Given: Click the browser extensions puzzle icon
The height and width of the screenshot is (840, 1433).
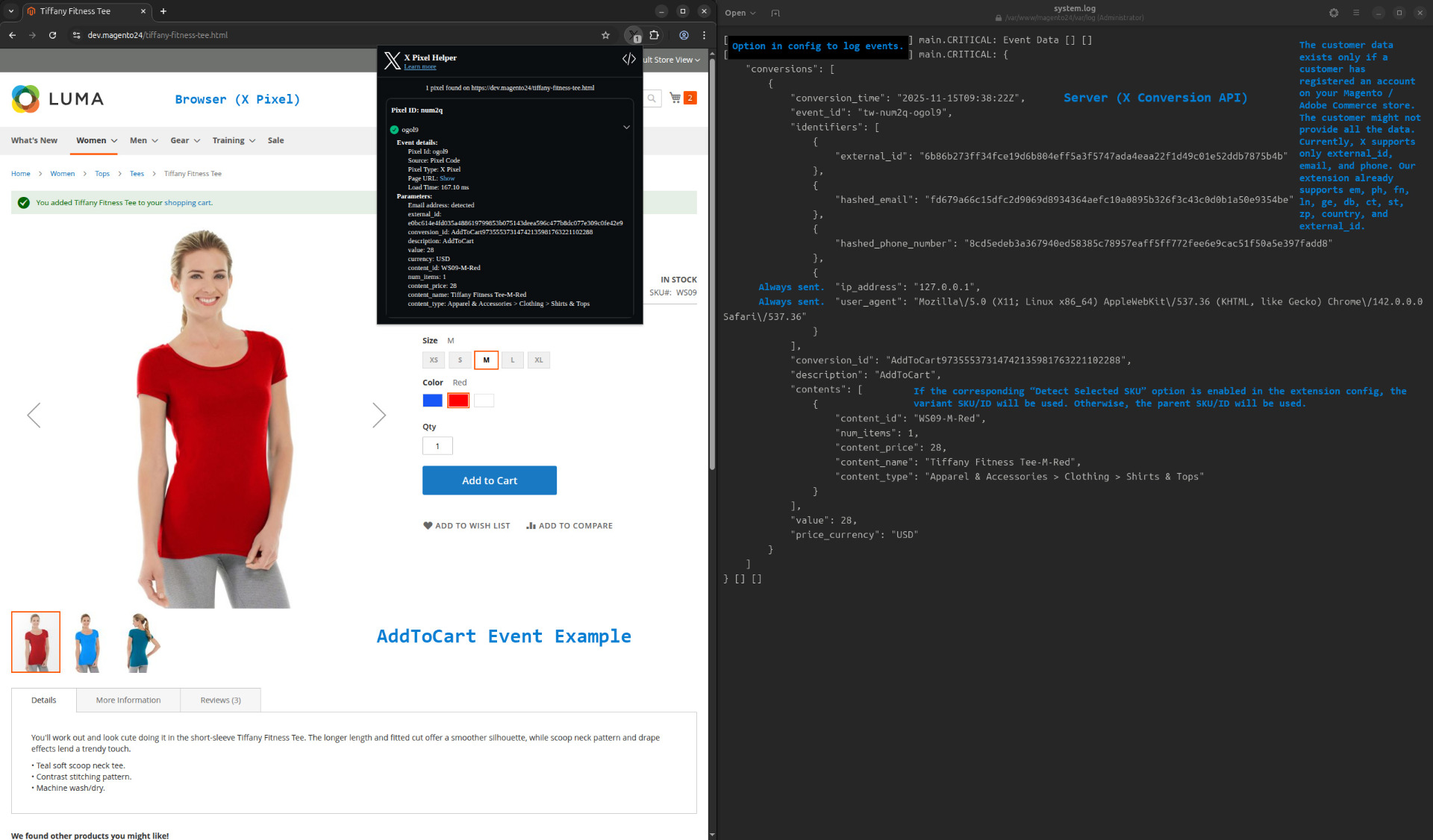Looking at the screenshot, I should click(x=655, y=35).
